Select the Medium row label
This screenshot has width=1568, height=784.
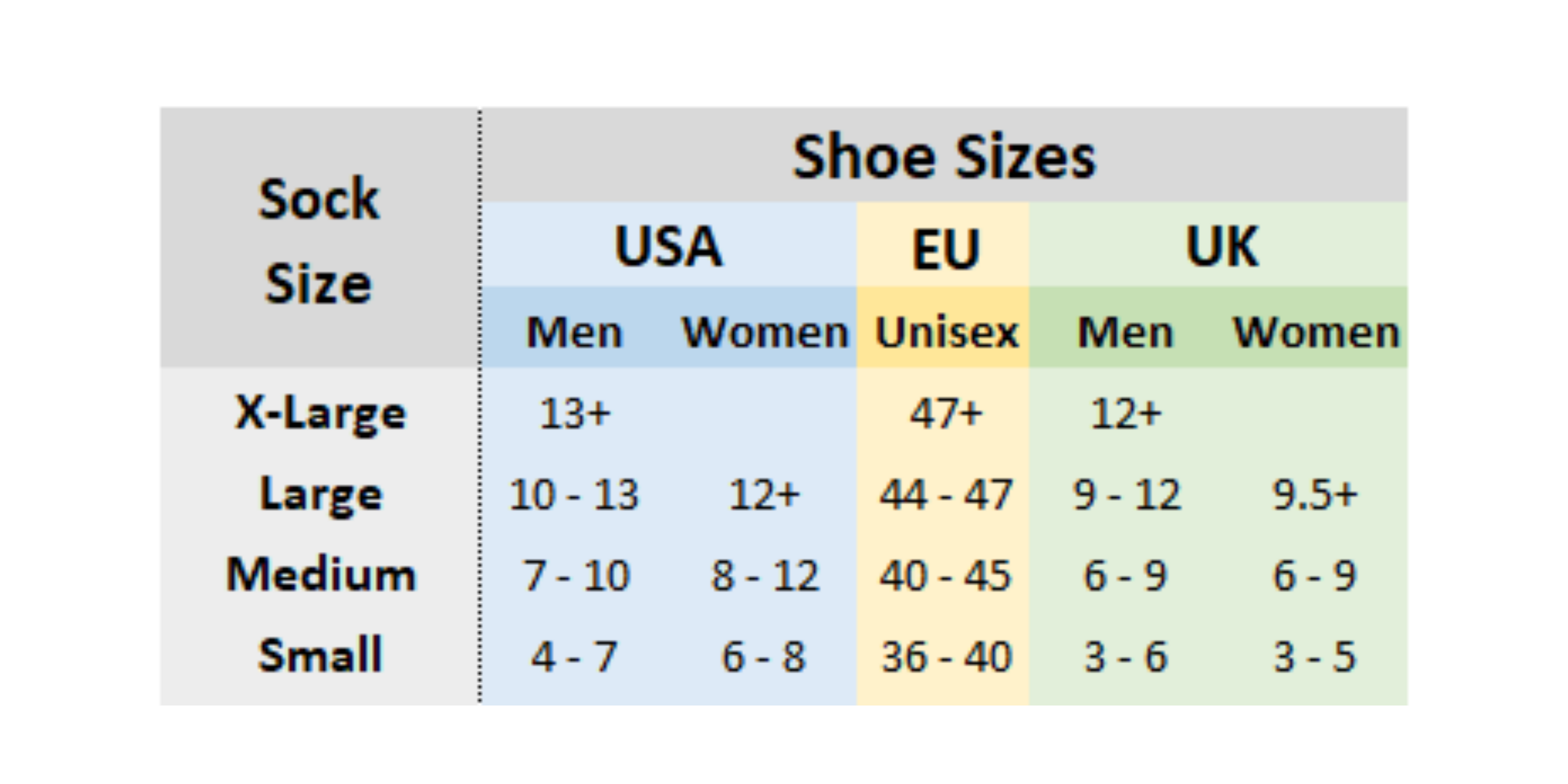click(x=321, y=575)
